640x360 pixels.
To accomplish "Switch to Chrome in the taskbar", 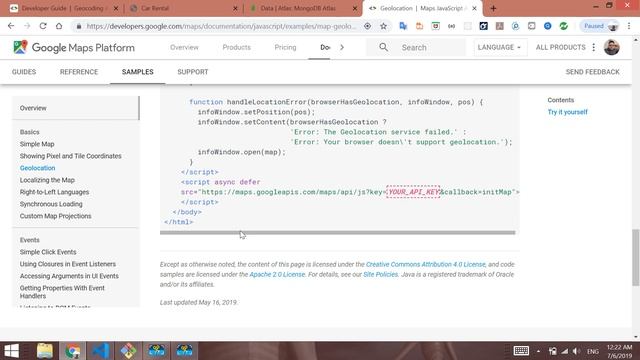I will (x=73, y=351).
